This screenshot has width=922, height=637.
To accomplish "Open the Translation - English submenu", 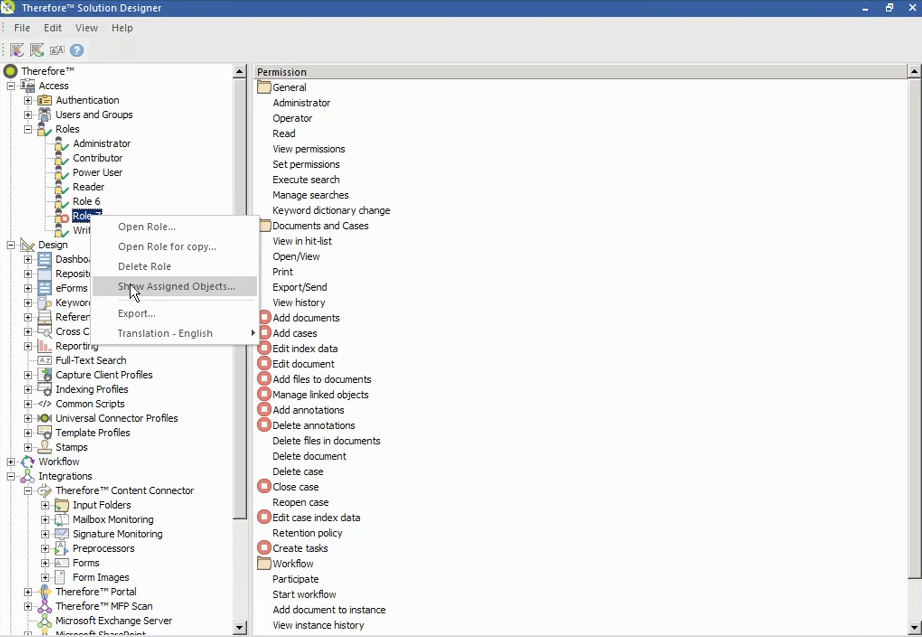I will point(167,332).
